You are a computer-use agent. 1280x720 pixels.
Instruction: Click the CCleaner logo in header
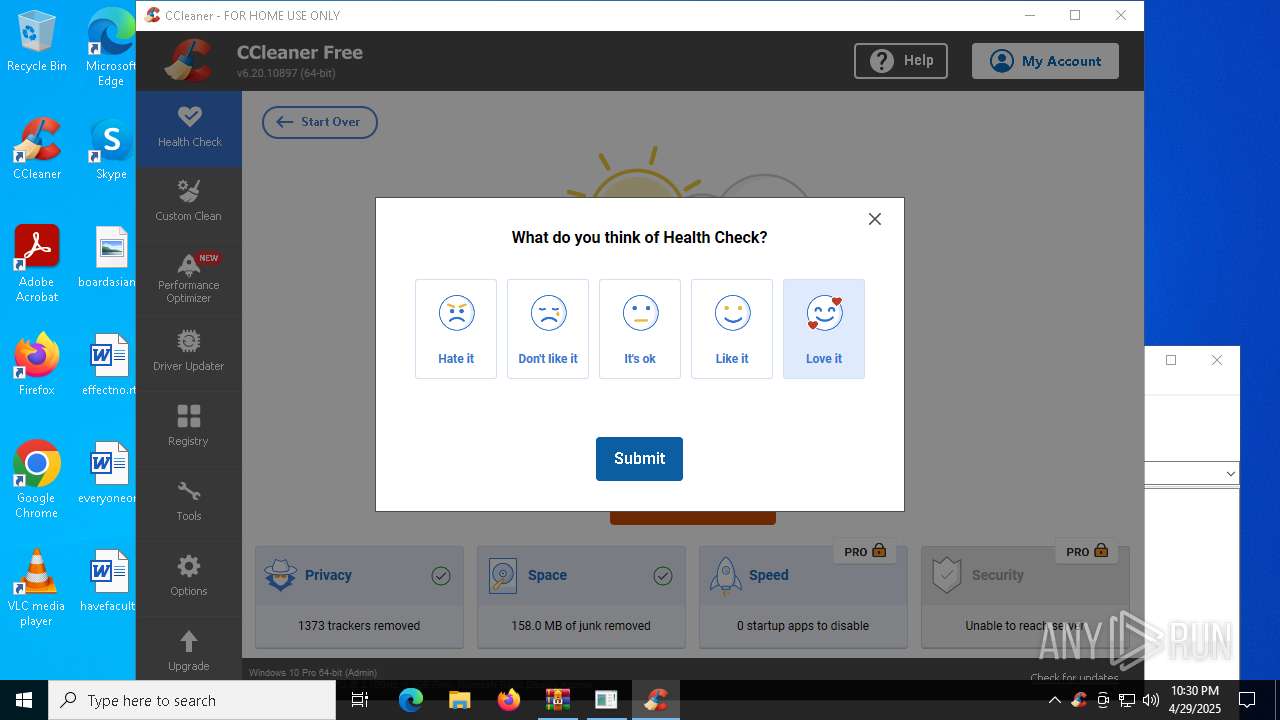coord(188,61)
